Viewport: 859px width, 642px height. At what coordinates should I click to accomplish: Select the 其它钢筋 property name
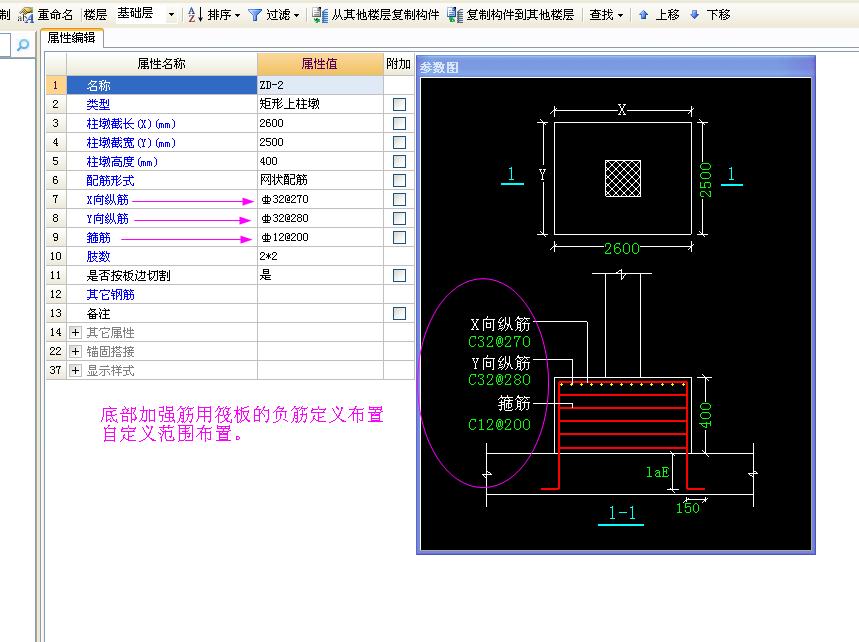point(110,294)
